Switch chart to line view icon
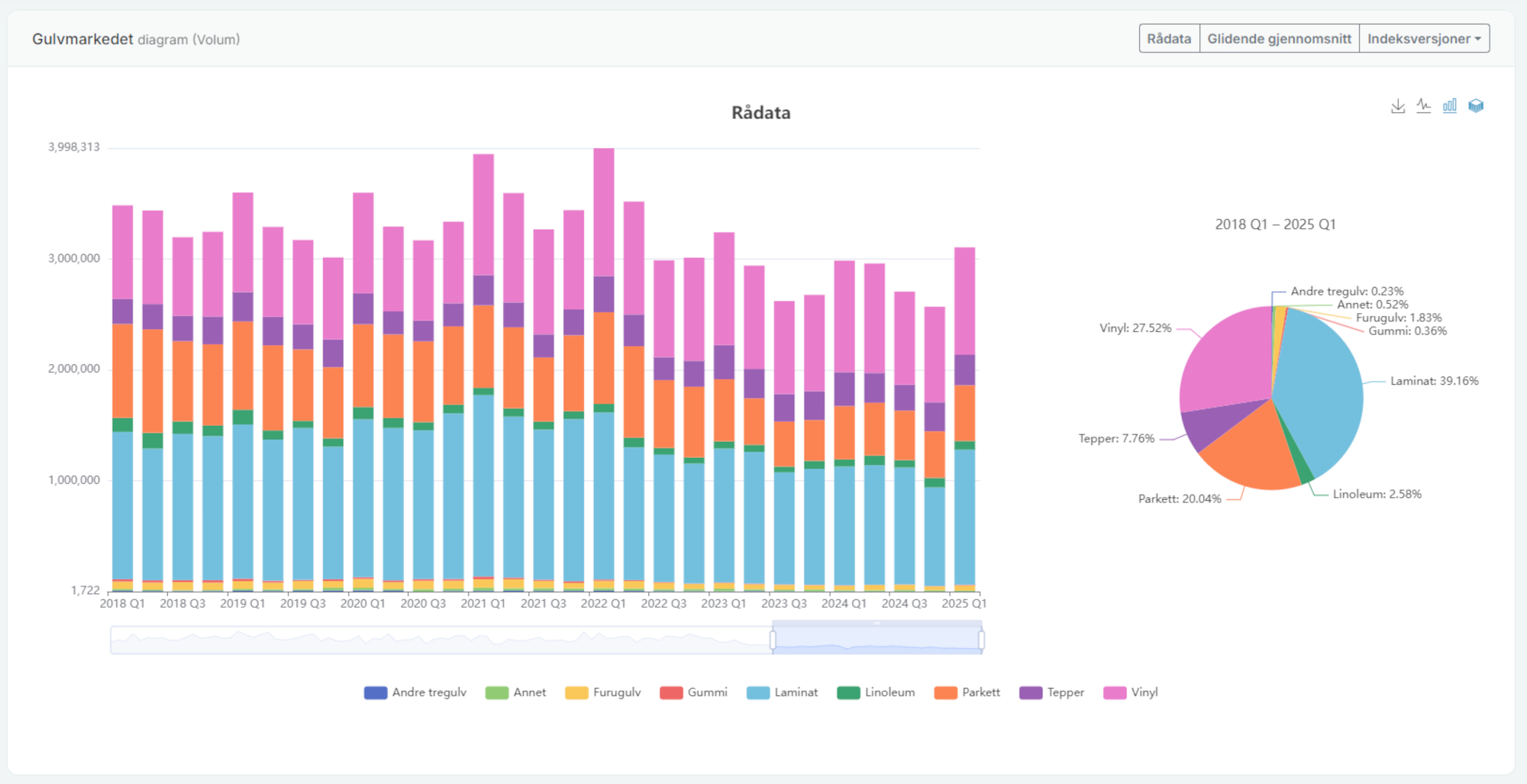The image size is (1527, 784). pos(1423,106)
